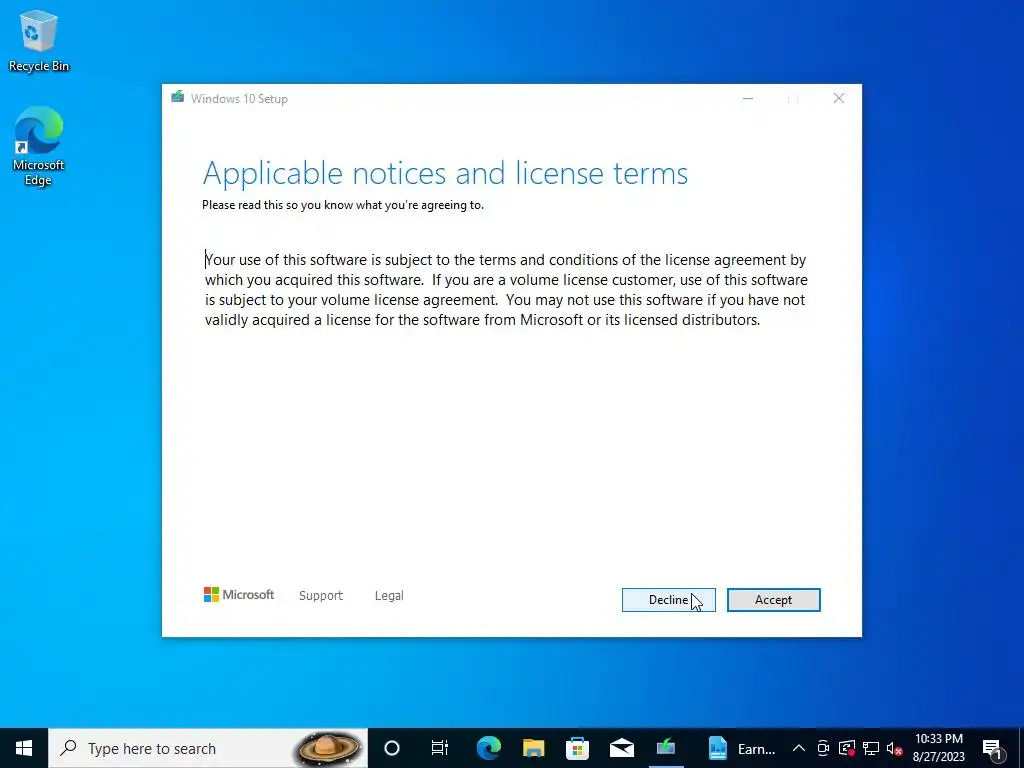Click the taskbar search box

(208, 748)
